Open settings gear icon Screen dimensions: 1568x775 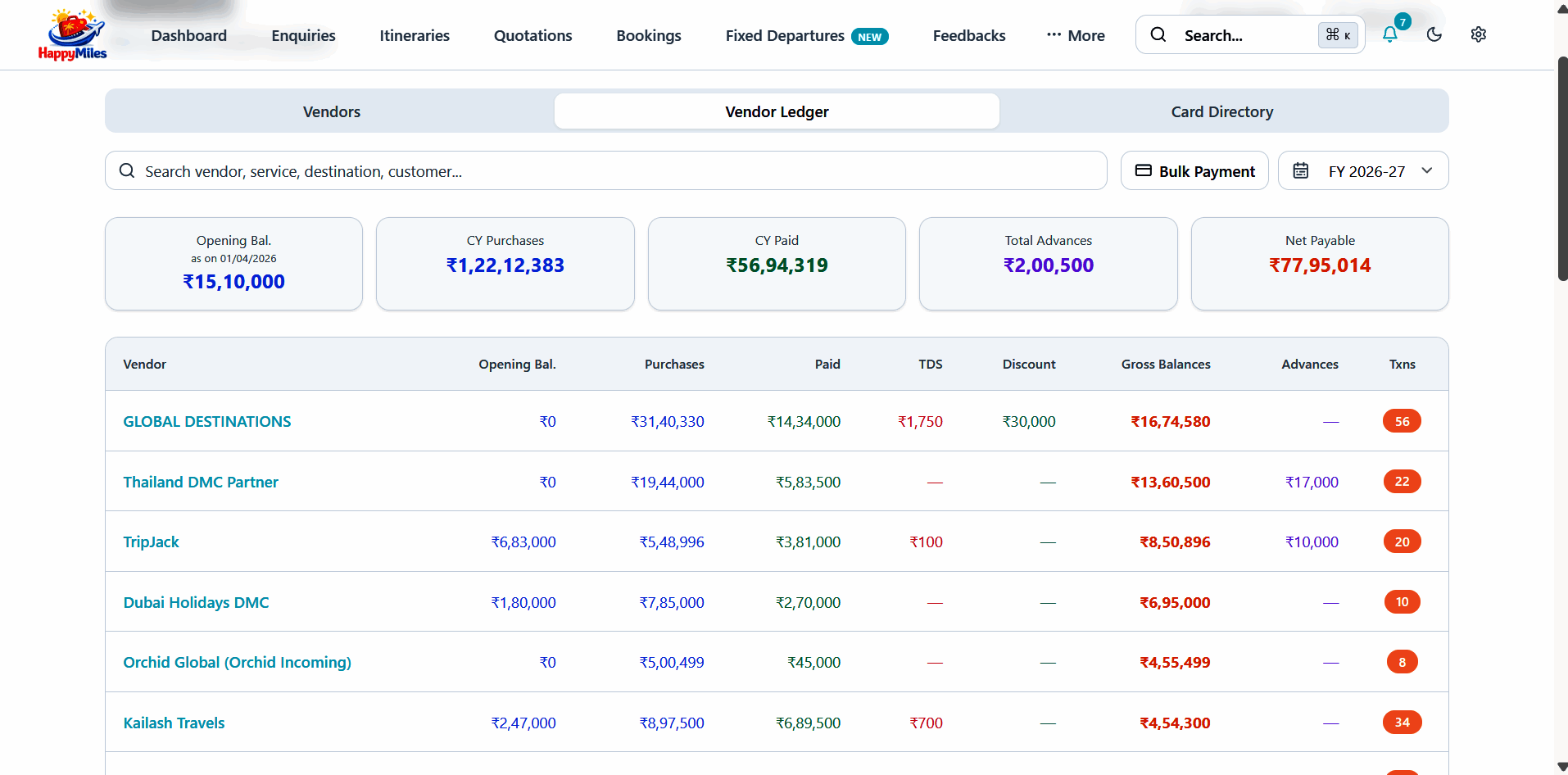pos(1478,34)
